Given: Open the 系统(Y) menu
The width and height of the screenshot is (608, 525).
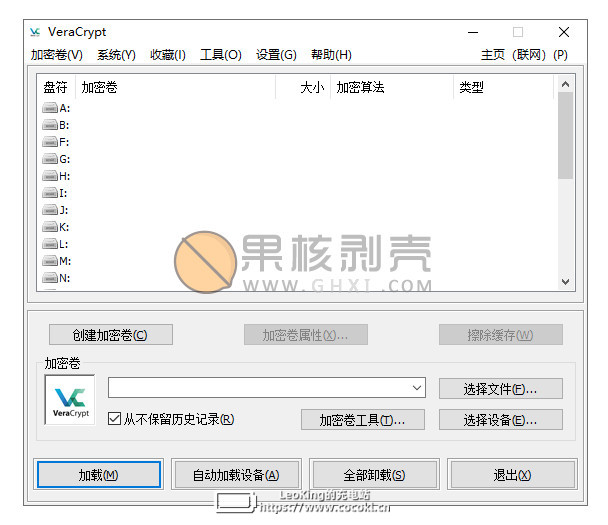Looking at the screenshot, I should (x=116, y=55).
